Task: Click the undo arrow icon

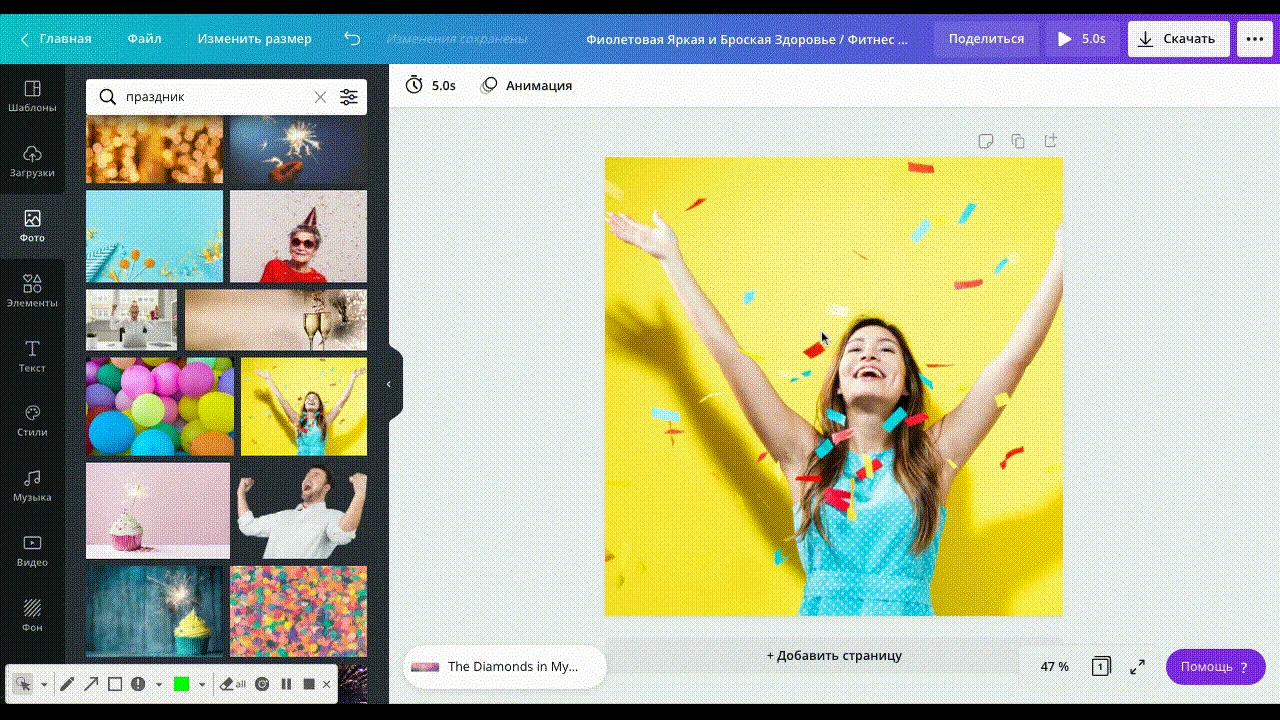Action: click(352, 39)
